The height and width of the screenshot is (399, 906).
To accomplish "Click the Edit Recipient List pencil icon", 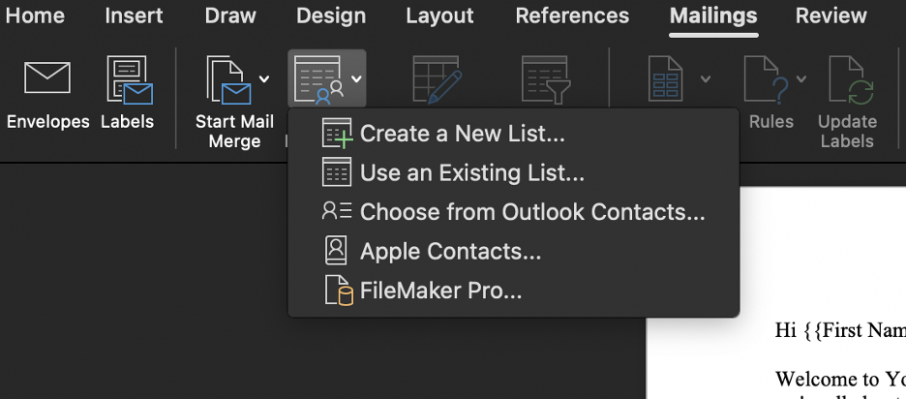I will pos(437,80).
